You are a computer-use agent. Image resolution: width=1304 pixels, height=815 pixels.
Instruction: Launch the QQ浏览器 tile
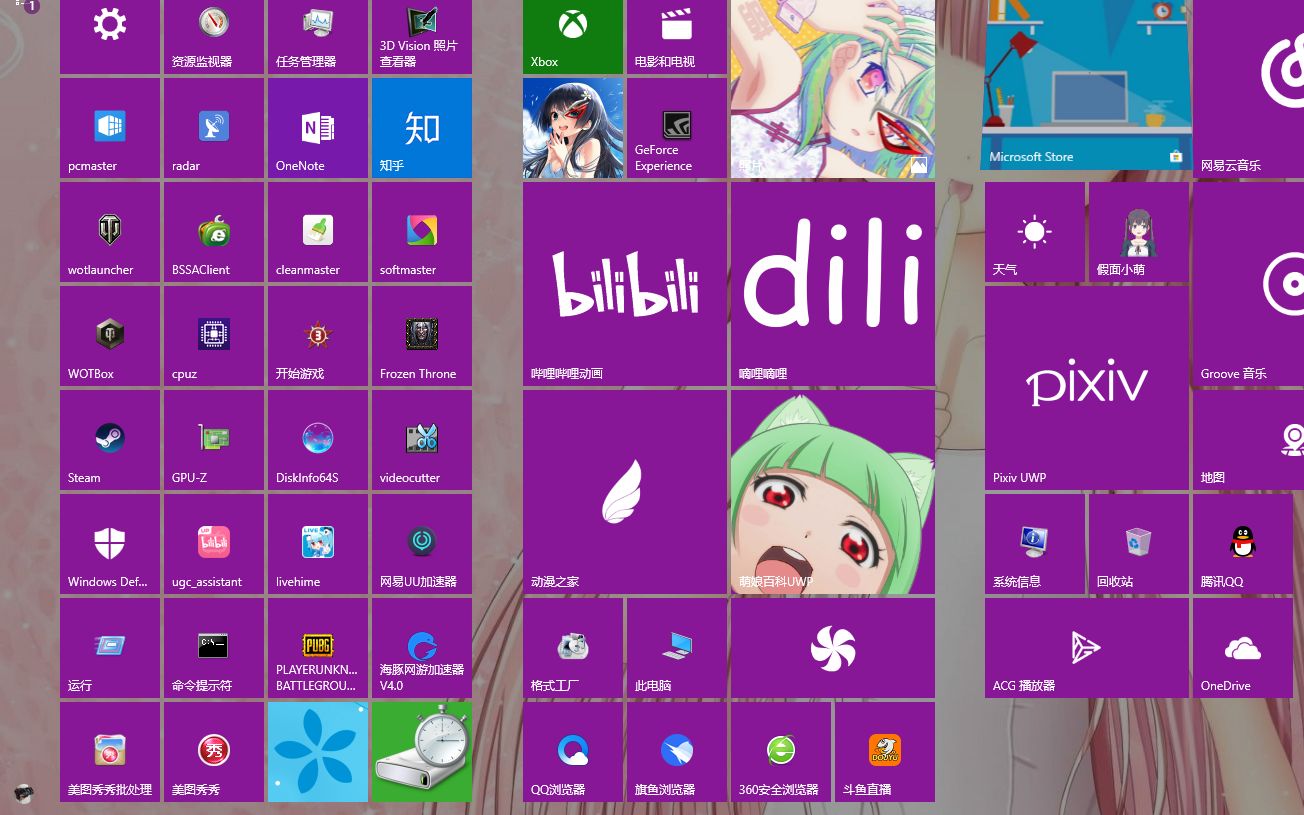coord(573,752)
